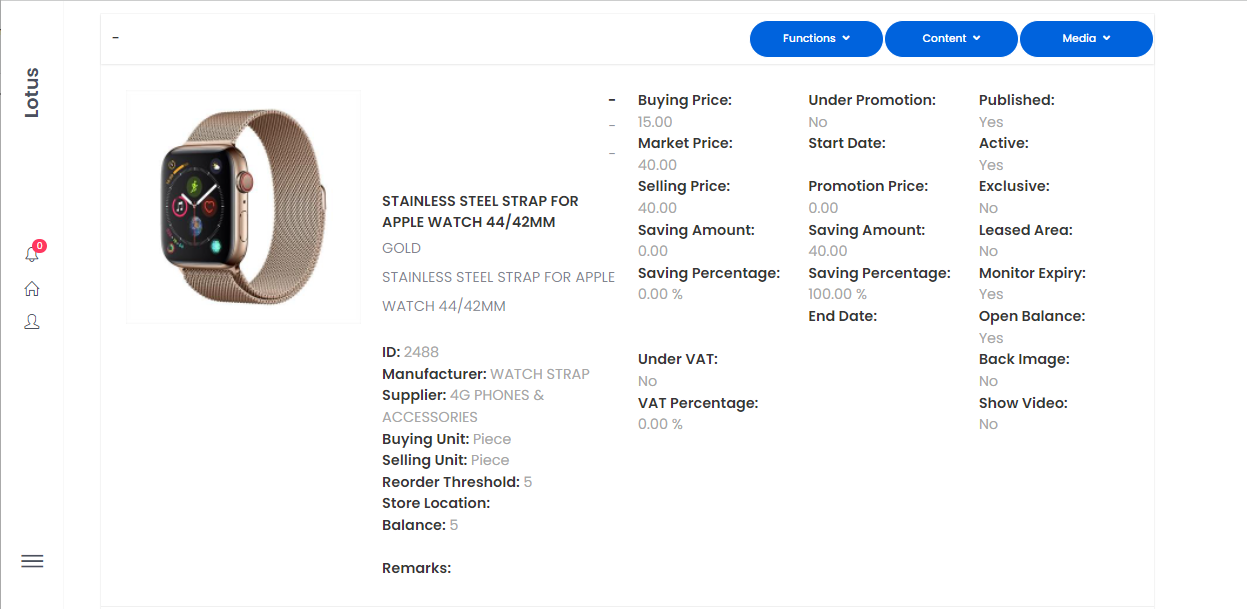1247x609 pixels.
Task: Expand the Content dropdown button
Action: pyautogui.click(x=951, y=39)
